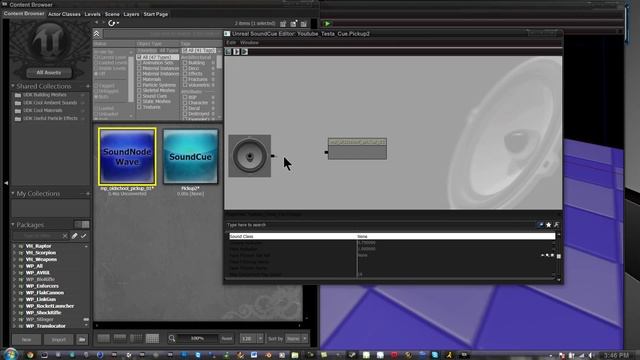Open the Window menu in SoundCue Editor
The image size is (640, 360).
click(249, 42)
